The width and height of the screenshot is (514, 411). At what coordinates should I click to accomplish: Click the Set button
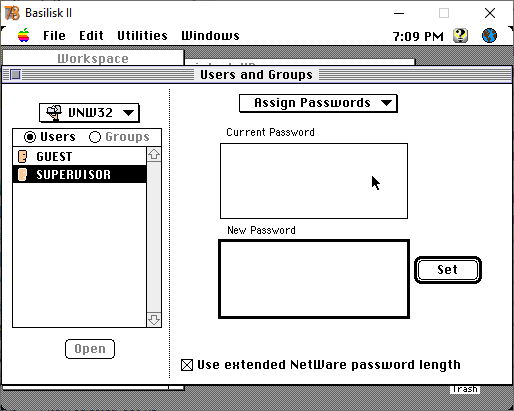[x=448, y=270]
